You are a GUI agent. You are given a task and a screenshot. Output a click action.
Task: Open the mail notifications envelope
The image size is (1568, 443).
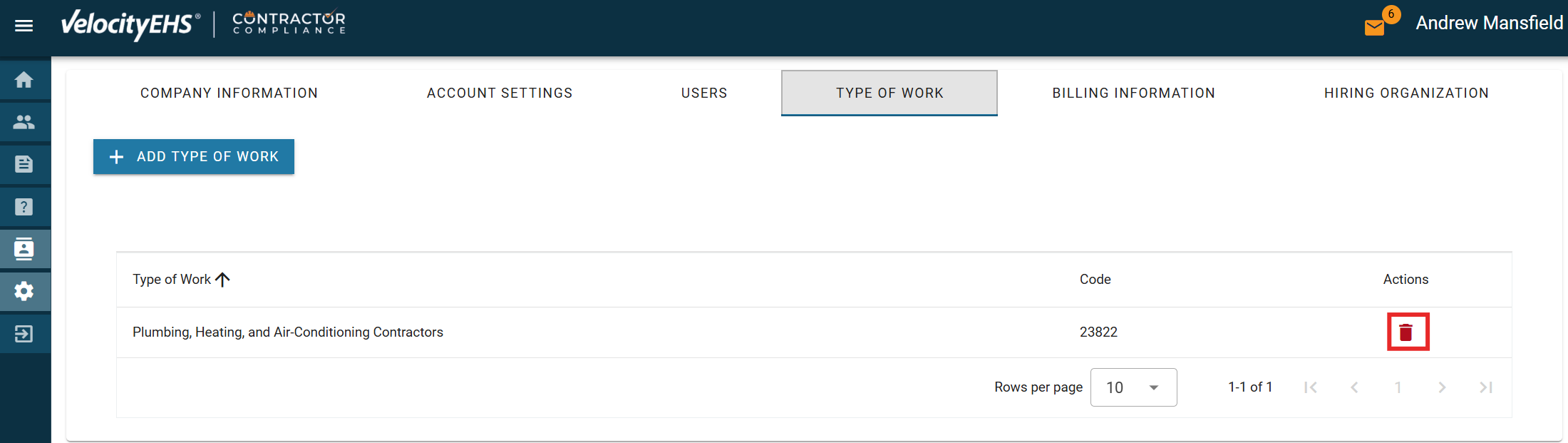pos(1374,27)
